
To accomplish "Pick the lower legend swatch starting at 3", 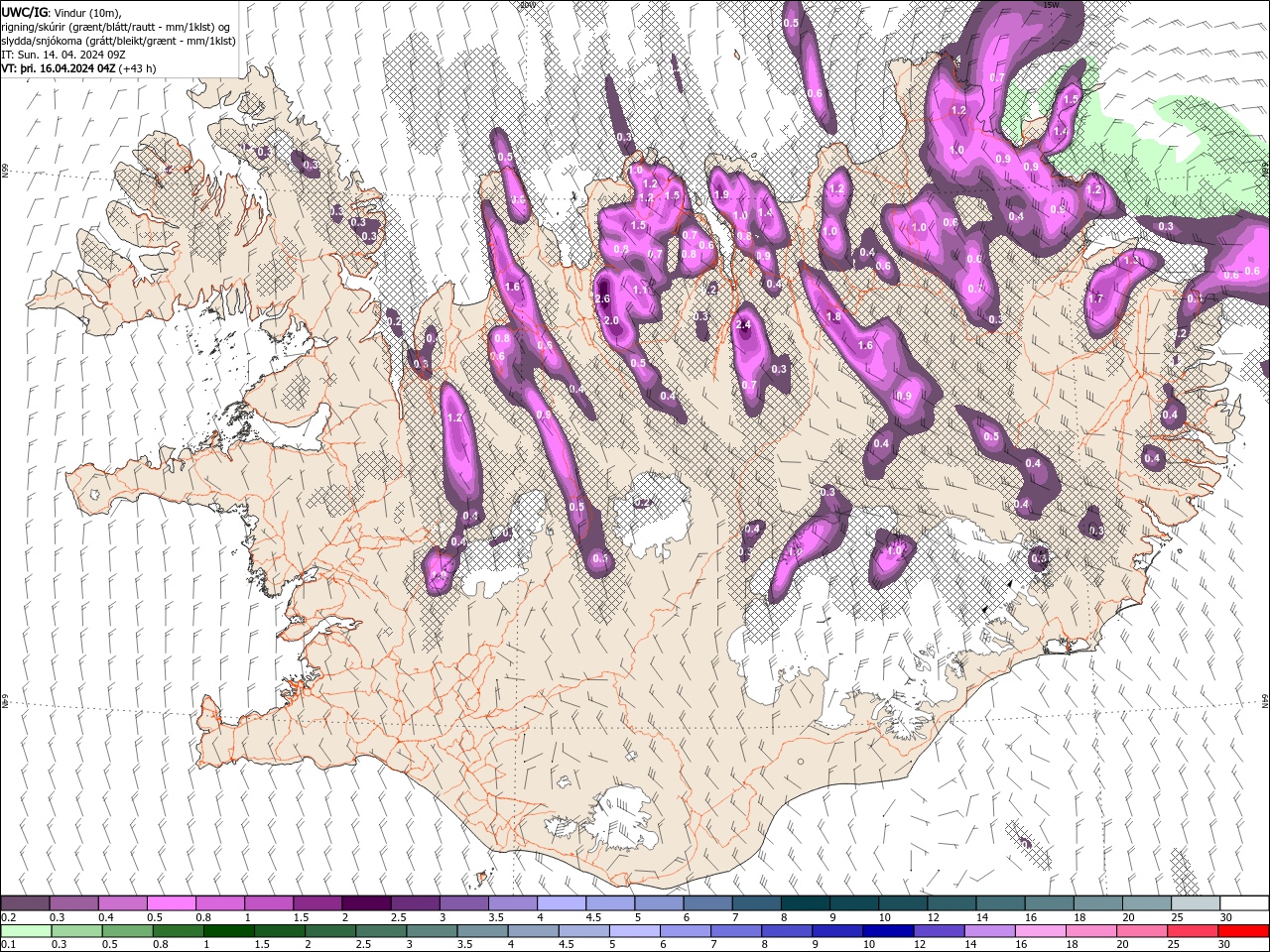I will tap(431, 931).
